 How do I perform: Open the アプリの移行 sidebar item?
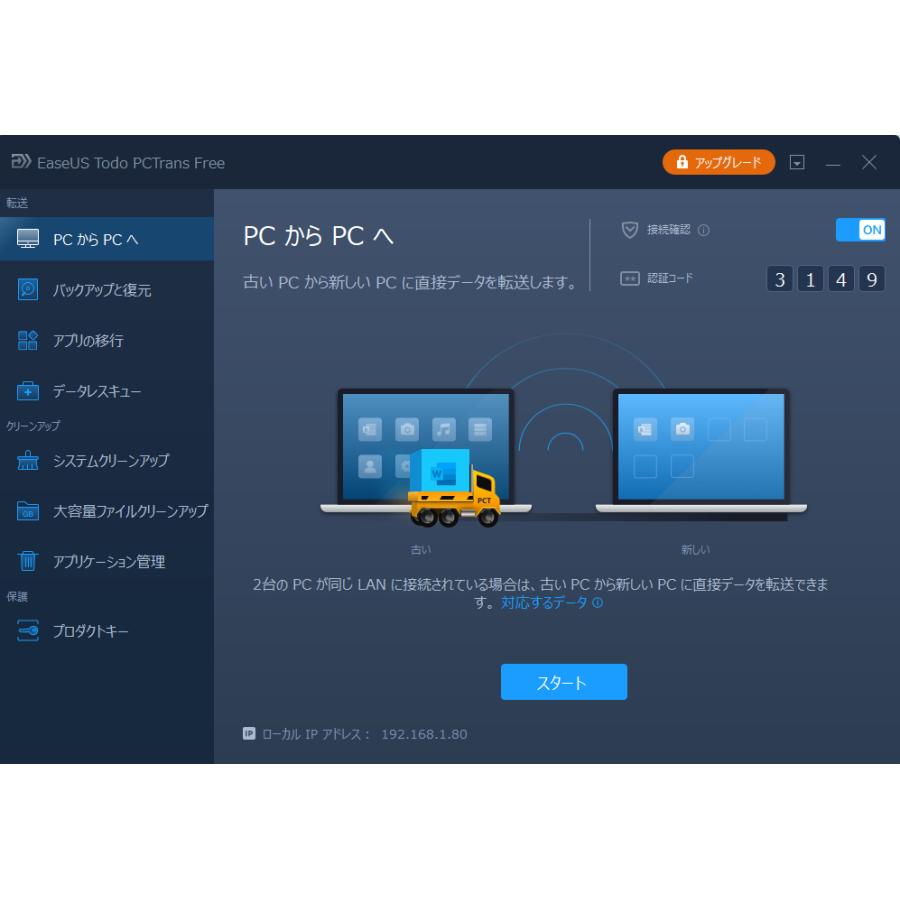[x=107, y=340]
